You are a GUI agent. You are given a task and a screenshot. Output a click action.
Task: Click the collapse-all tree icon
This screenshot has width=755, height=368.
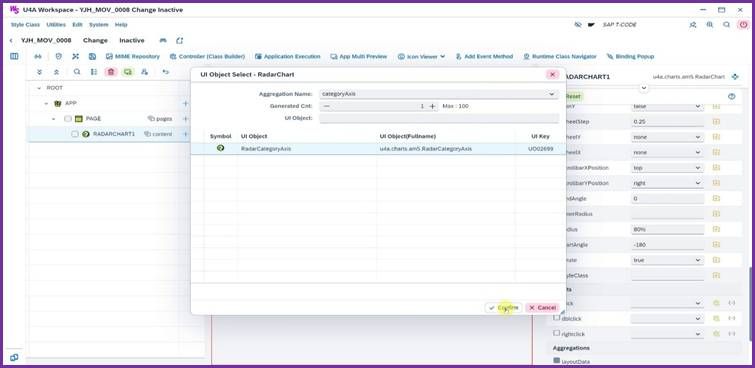tap(56, 72)
